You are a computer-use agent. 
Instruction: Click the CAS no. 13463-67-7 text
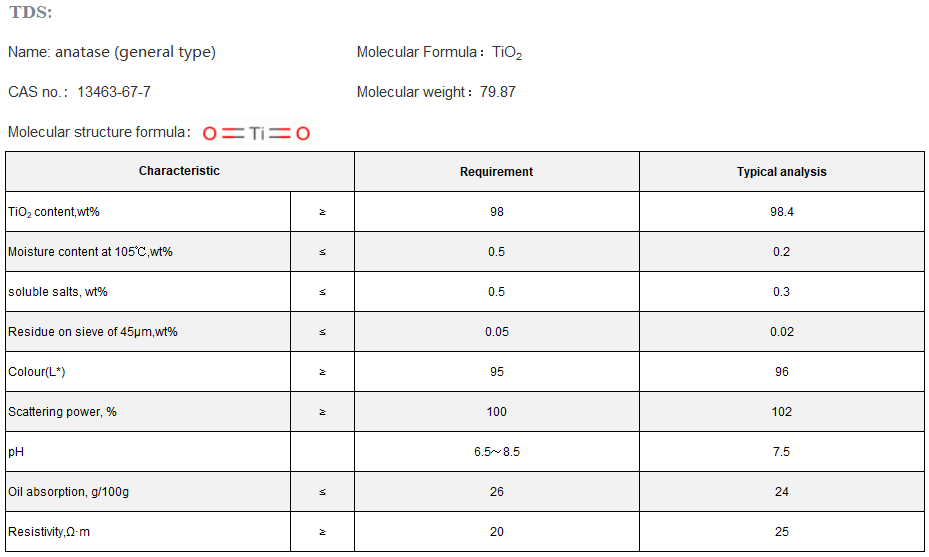pos(79,92)
